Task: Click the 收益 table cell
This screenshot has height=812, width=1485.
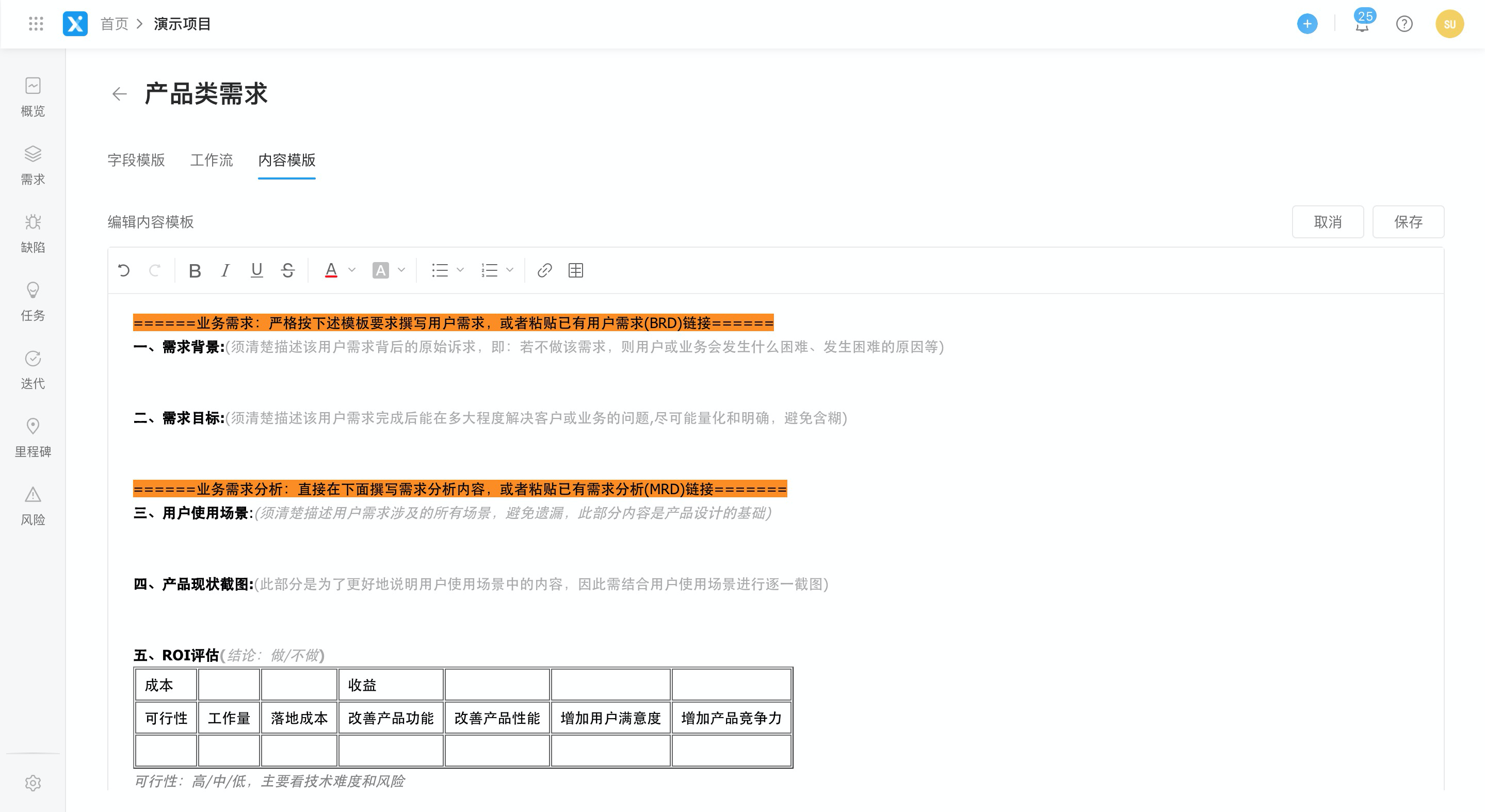Action: coord(391,685)
